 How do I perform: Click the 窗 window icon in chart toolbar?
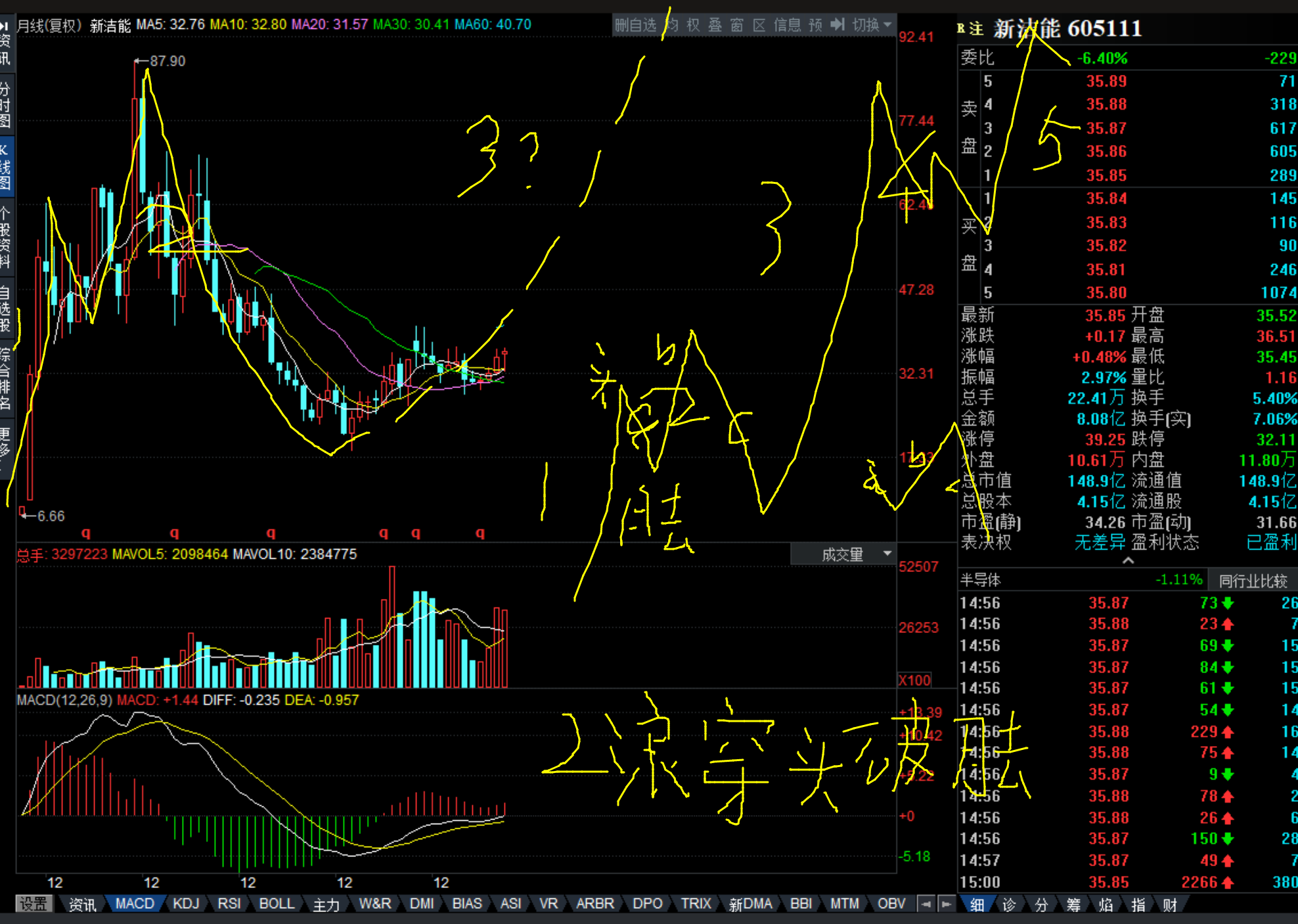click(736, 25)
